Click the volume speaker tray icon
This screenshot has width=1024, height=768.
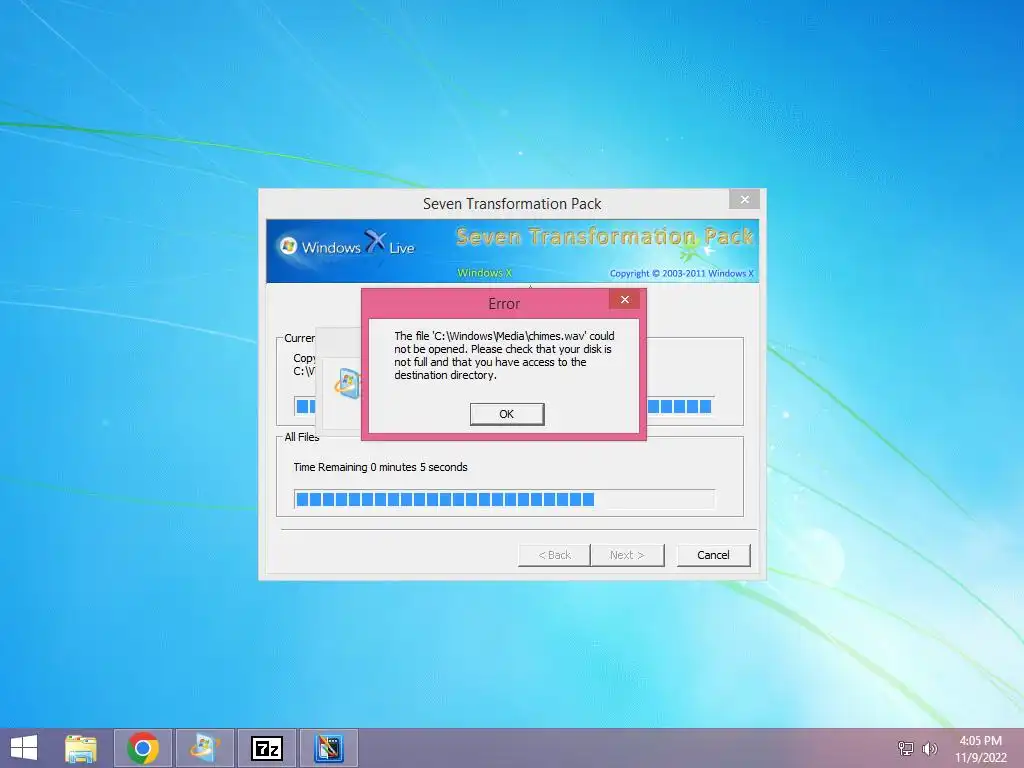[x=929, y=748]
